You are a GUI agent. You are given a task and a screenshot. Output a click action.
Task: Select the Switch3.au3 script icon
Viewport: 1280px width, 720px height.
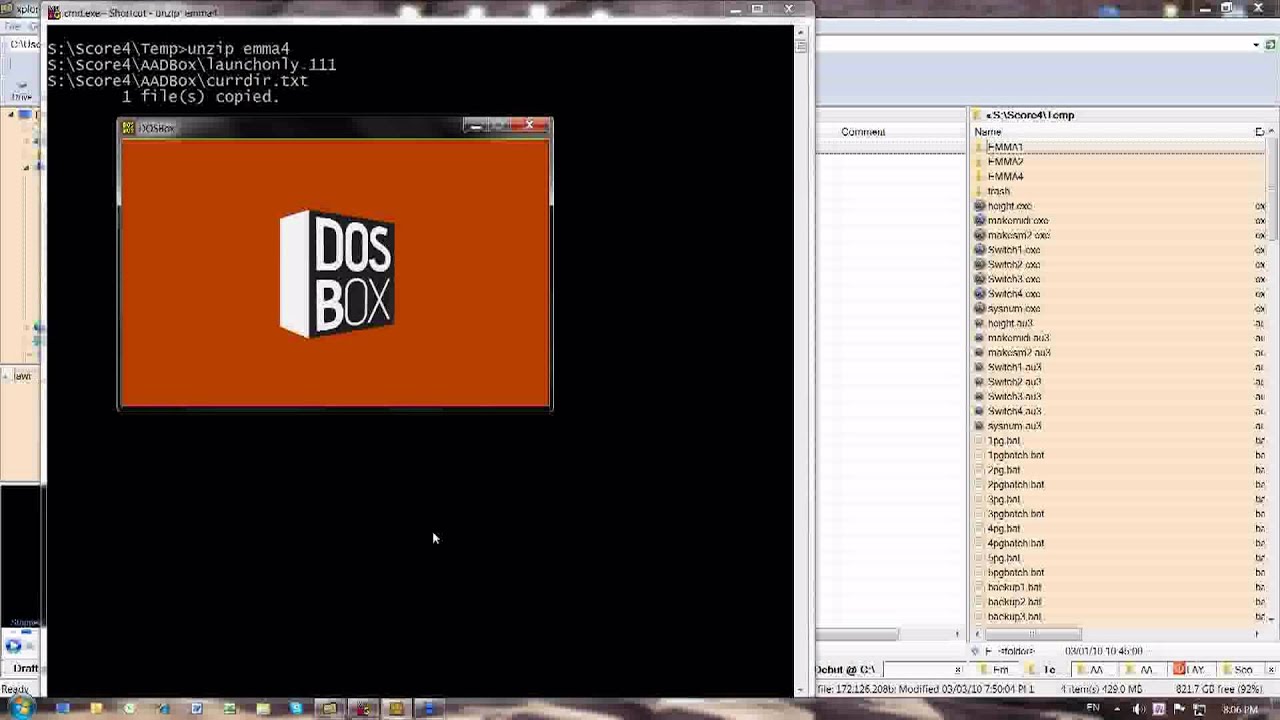pos(980,397)
